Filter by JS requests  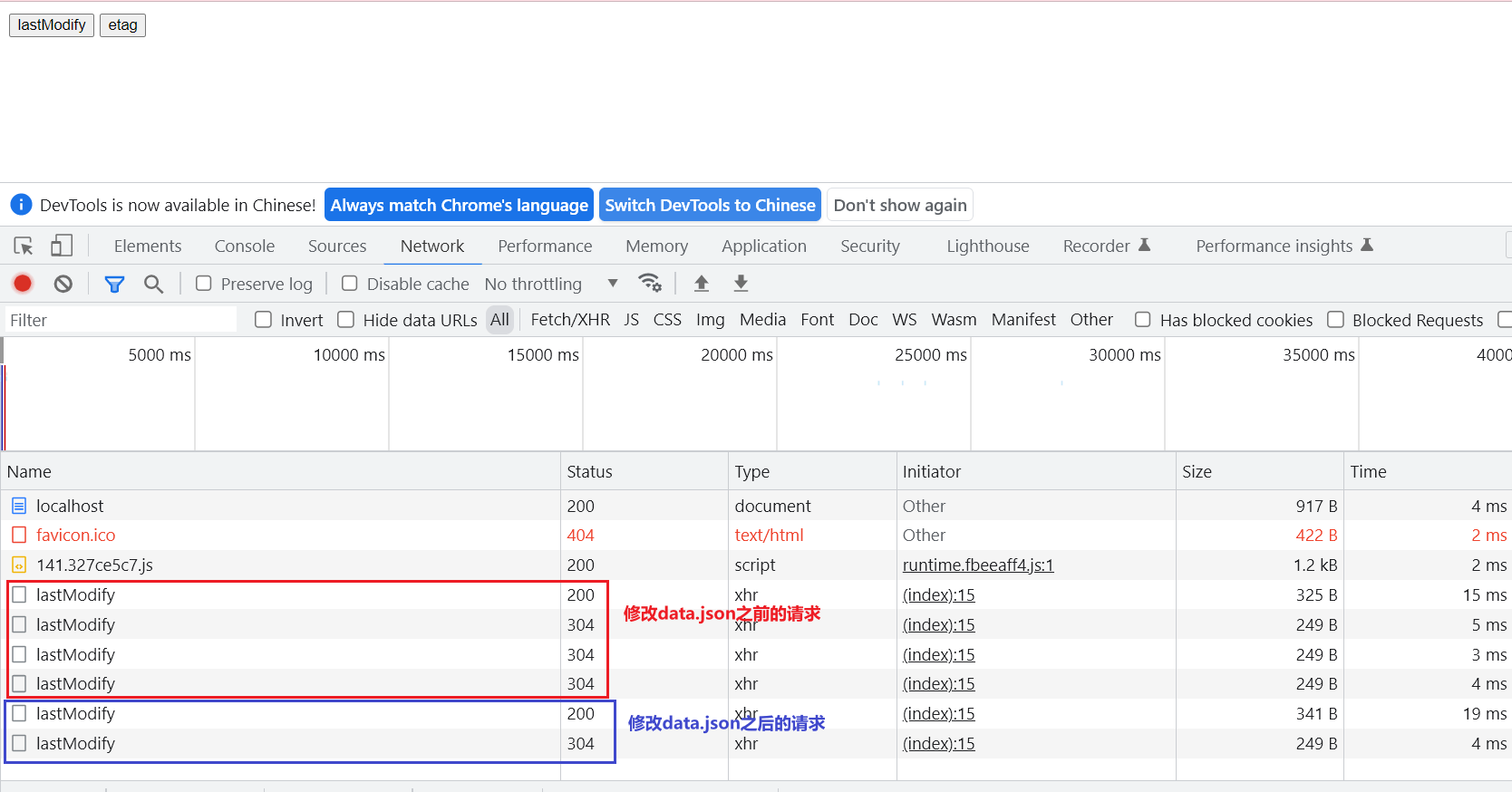coord(632,319)
